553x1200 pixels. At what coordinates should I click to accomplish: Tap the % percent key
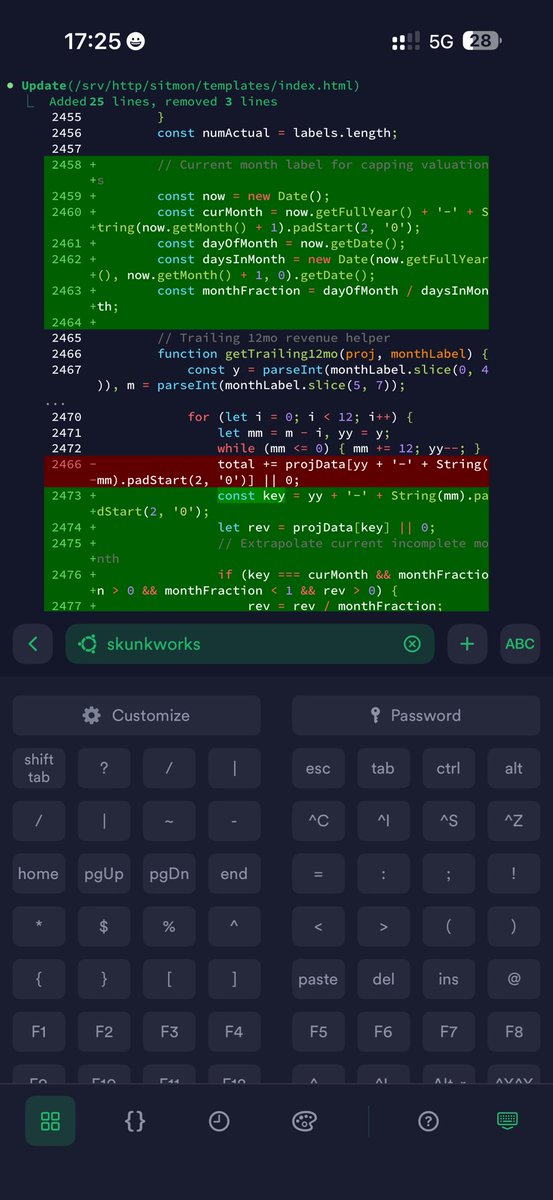point(169,927)
